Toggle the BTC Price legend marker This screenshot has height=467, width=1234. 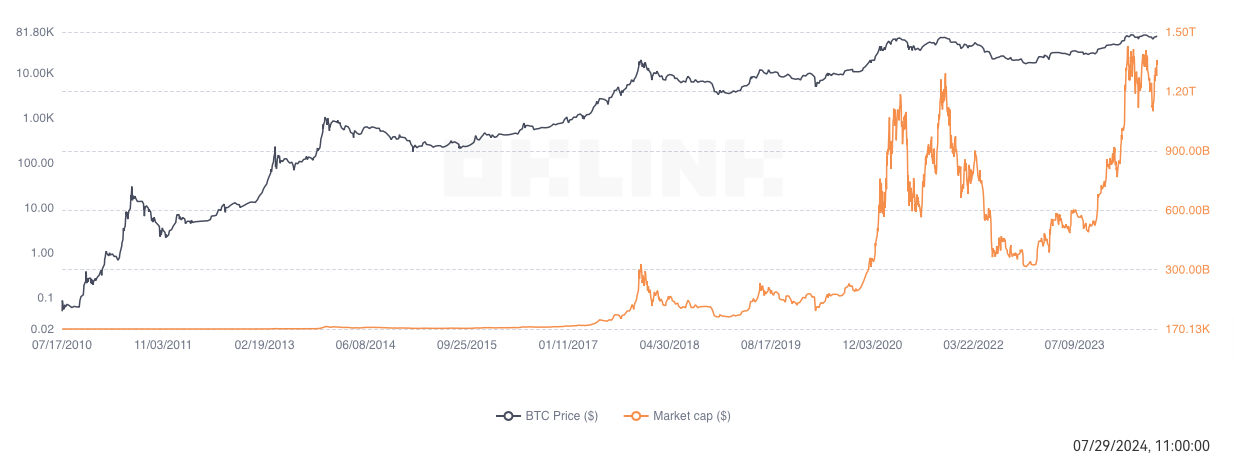pyautogui.click(x=508, y=416)
